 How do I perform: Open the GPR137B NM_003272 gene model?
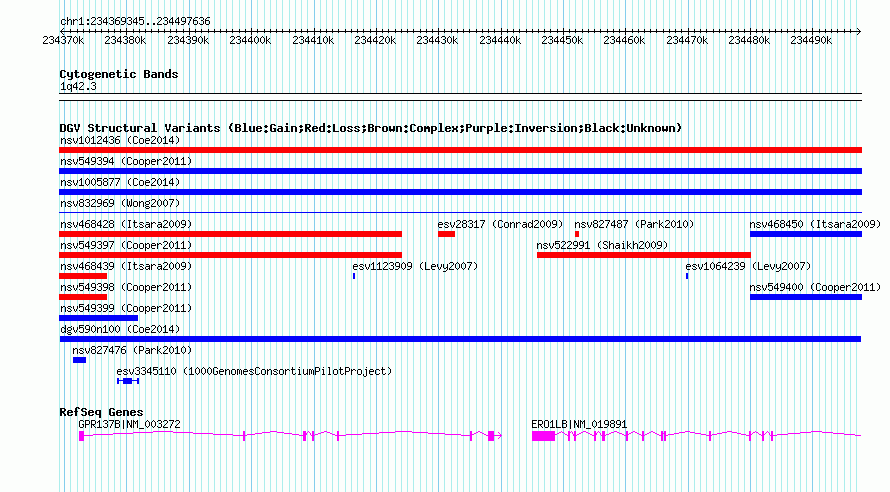290,435
